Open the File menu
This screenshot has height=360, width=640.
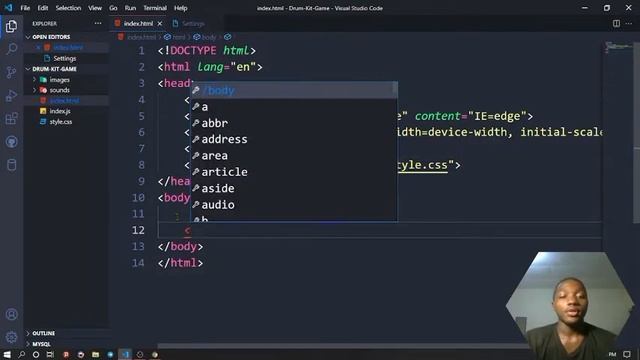(x=25, y=8)
